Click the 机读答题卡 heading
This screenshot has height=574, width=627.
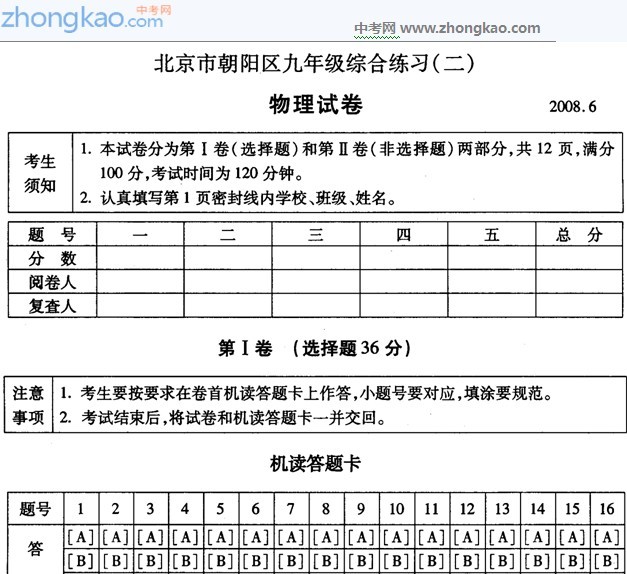[x=315, y=464]
